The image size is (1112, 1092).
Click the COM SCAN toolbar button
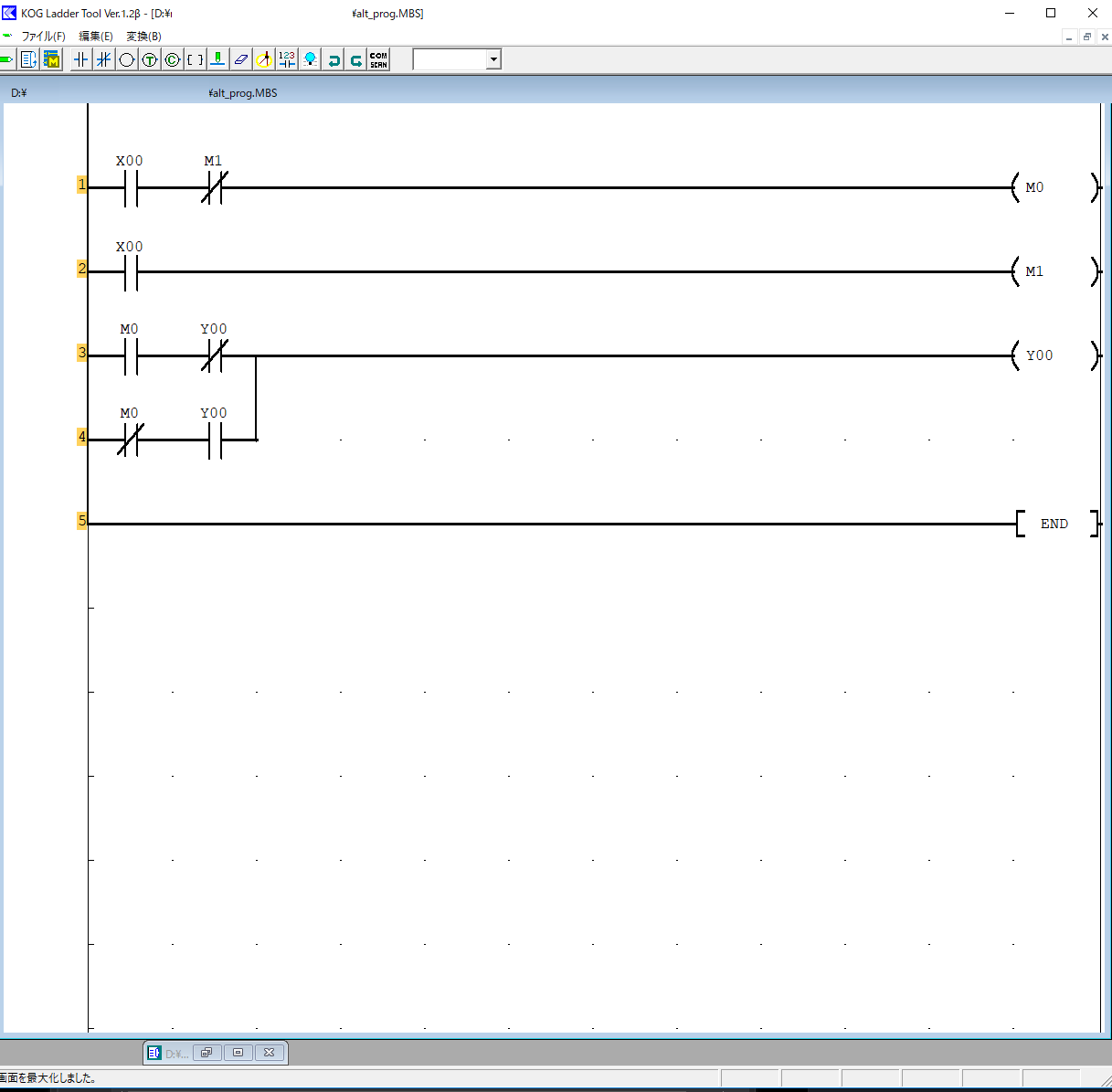click(x=378, y=60)
